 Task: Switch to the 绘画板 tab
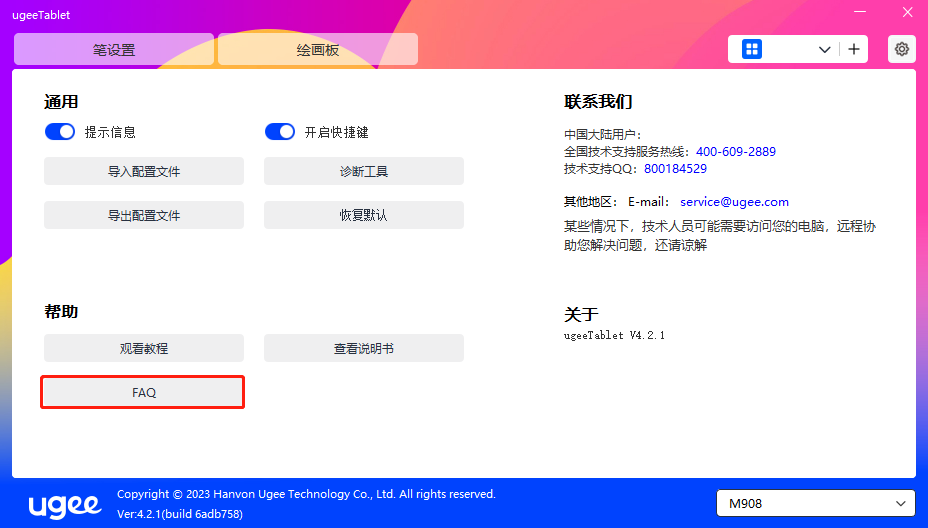tap(318, 49)
